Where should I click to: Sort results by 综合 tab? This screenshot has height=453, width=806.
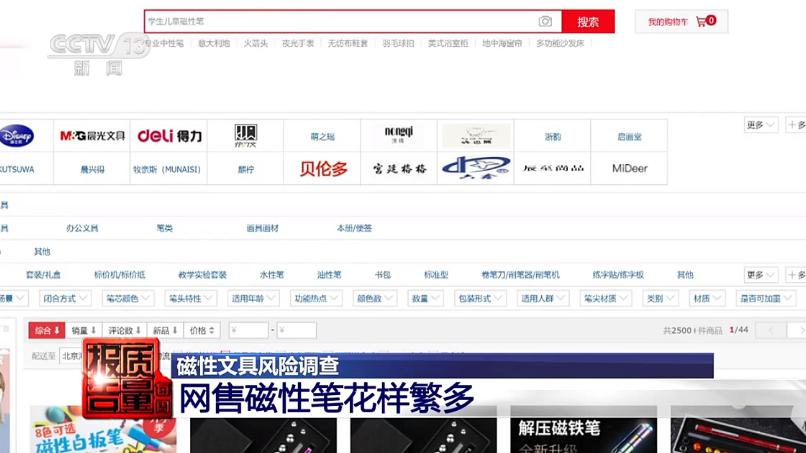pyautogui.click(x=47, y=330)
